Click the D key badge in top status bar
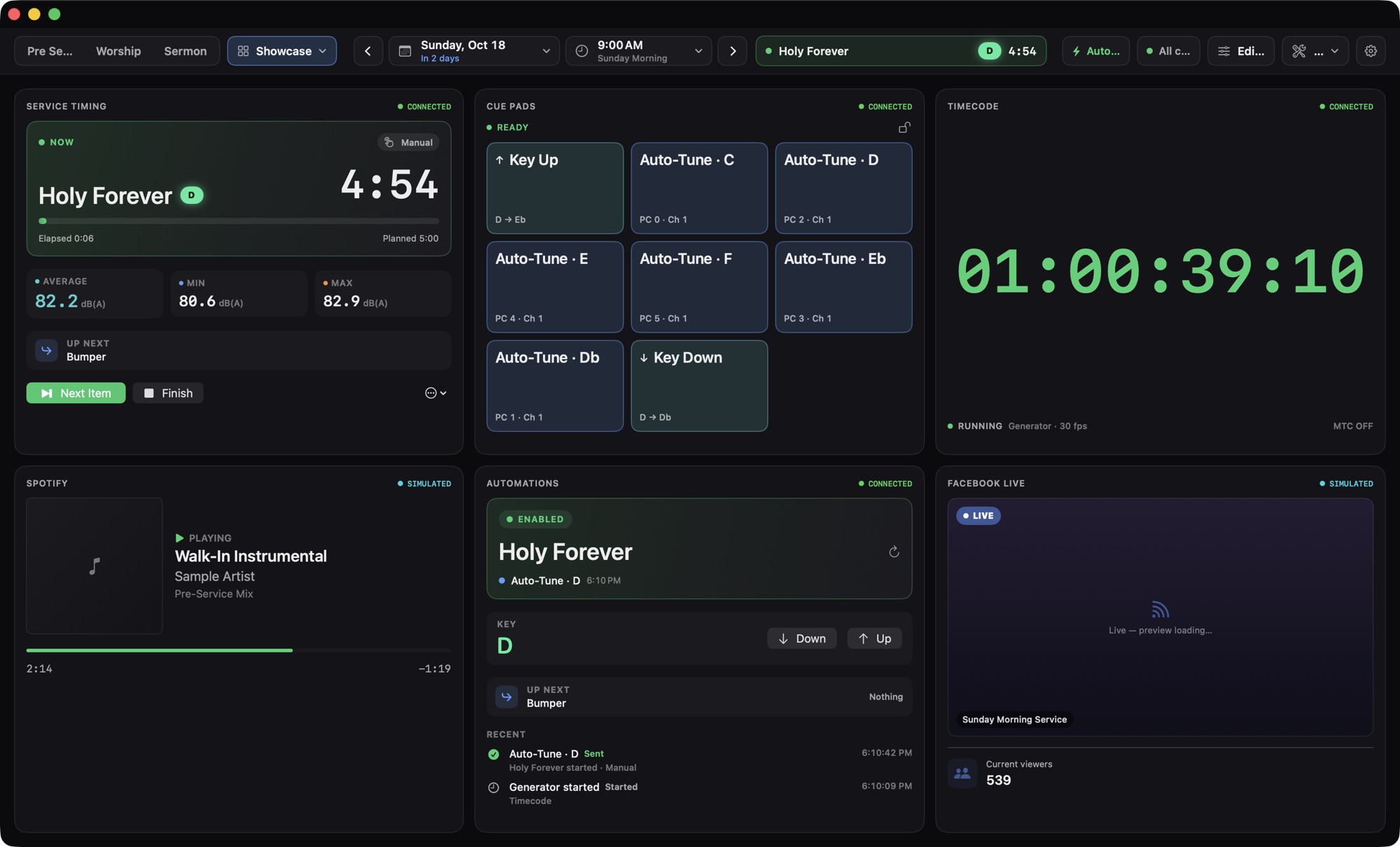The width and height of the screenshot is (1400, 847). [x=989, y=51]
